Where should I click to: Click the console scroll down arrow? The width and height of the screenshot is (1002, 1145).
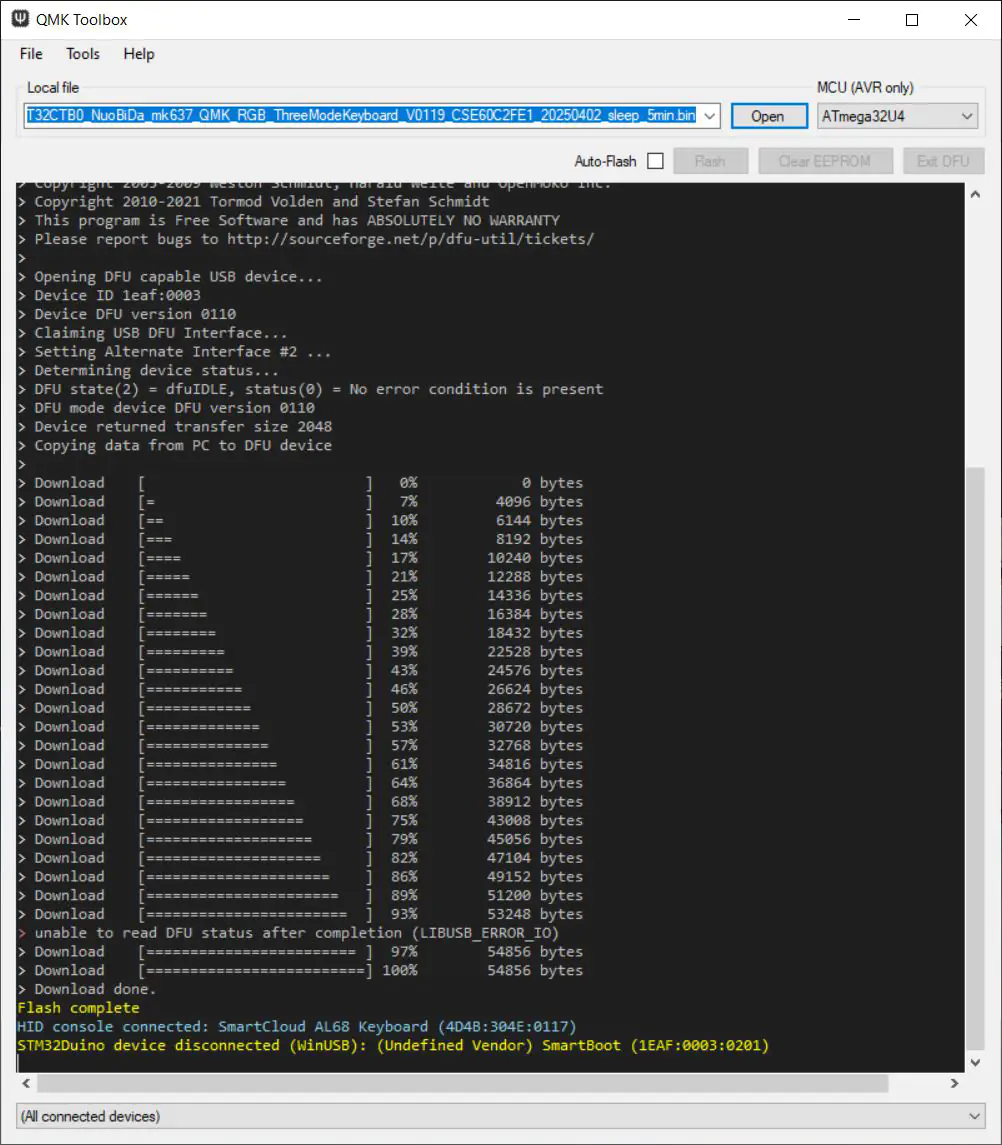pyautogui.click(x=975, y=1062)
